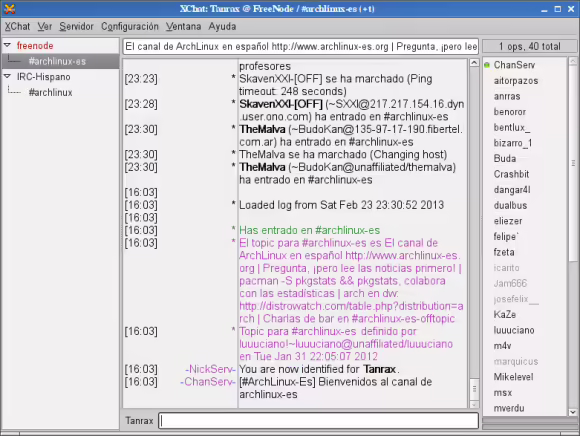
Task: Open the XChat menu
Action: point(17,27)
